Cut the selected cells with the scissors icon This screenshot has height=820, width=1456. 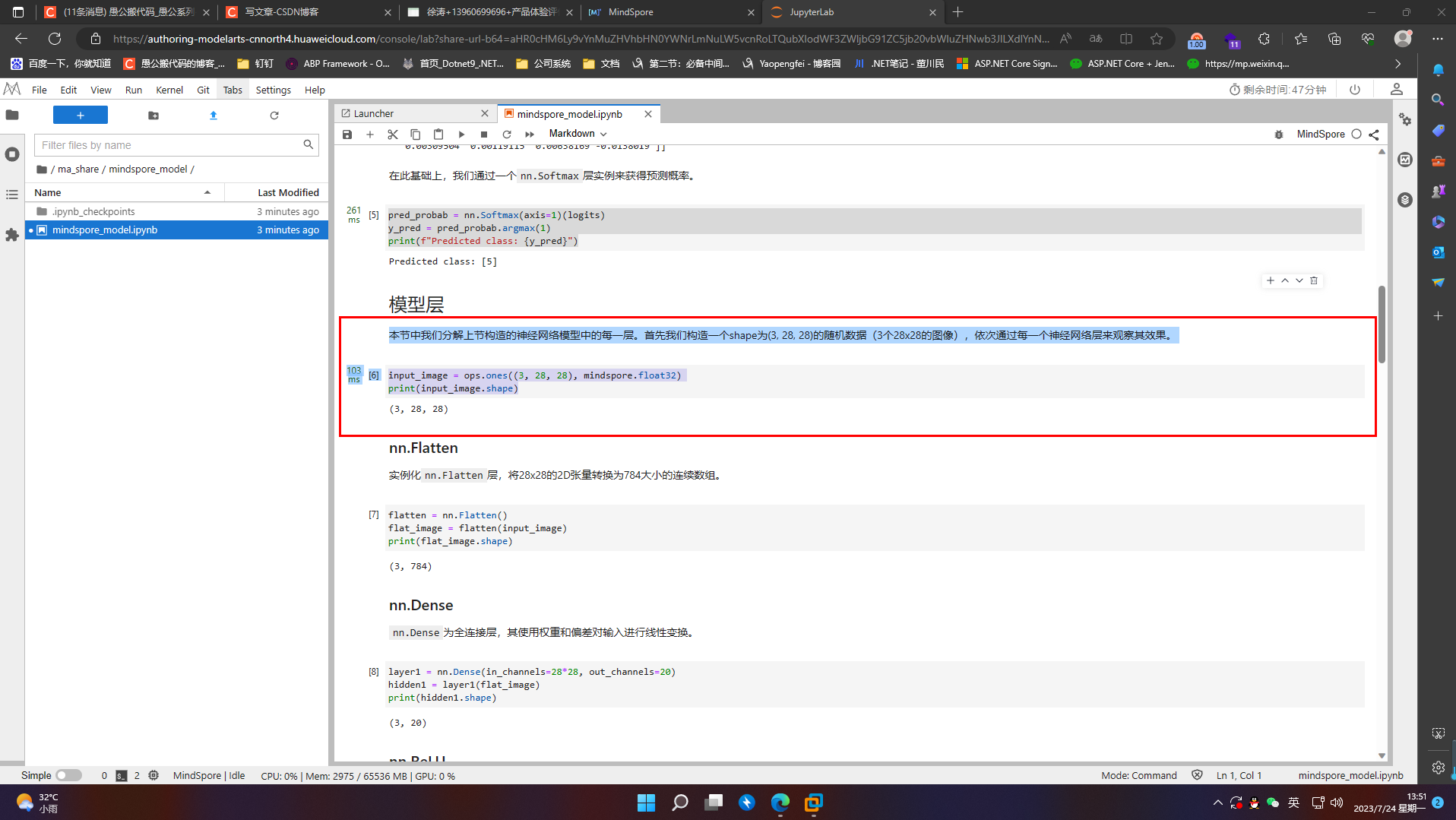coord(393,135)
